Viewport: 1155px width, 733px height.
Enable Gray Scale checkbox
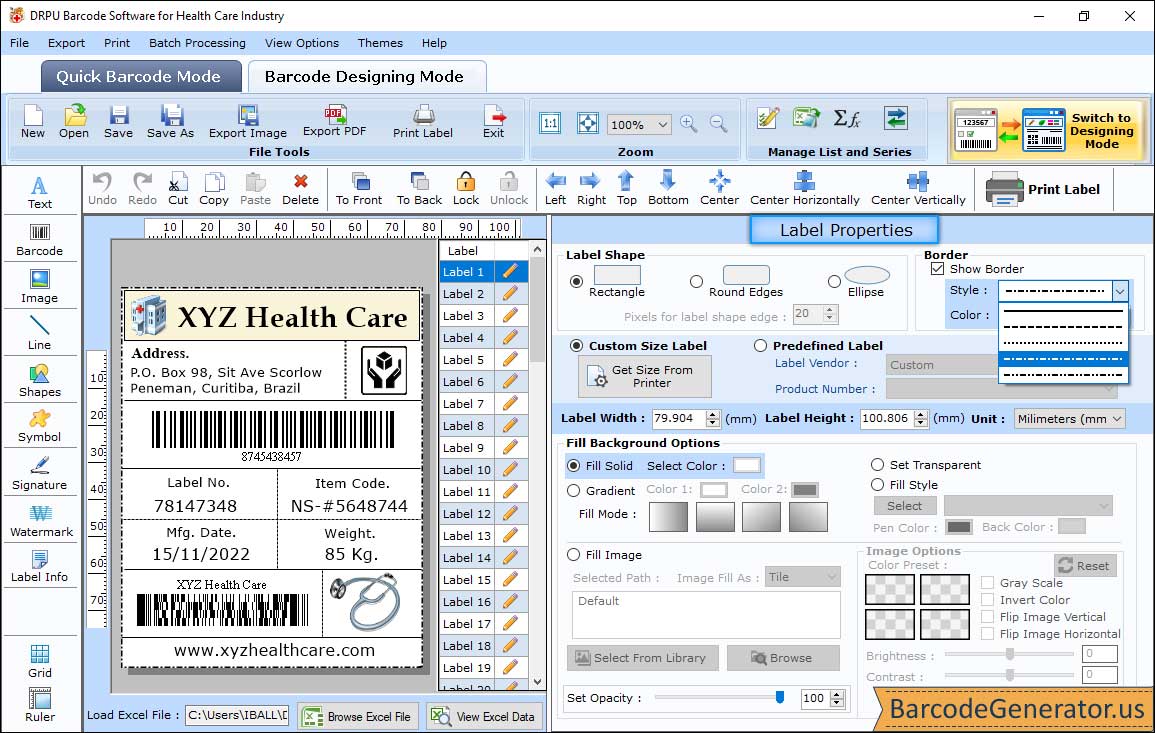point(988,583)
